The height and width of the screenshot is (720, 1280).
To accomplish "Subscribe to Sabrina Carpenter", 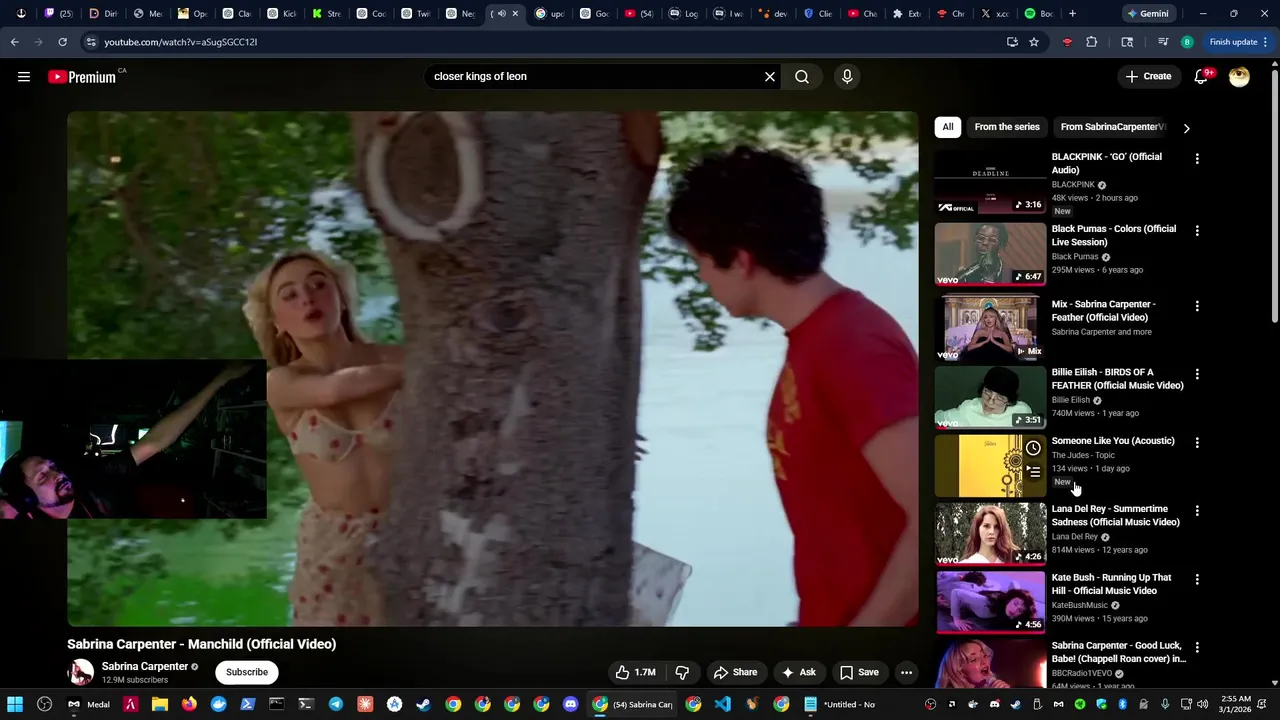I will coord(247,672).
